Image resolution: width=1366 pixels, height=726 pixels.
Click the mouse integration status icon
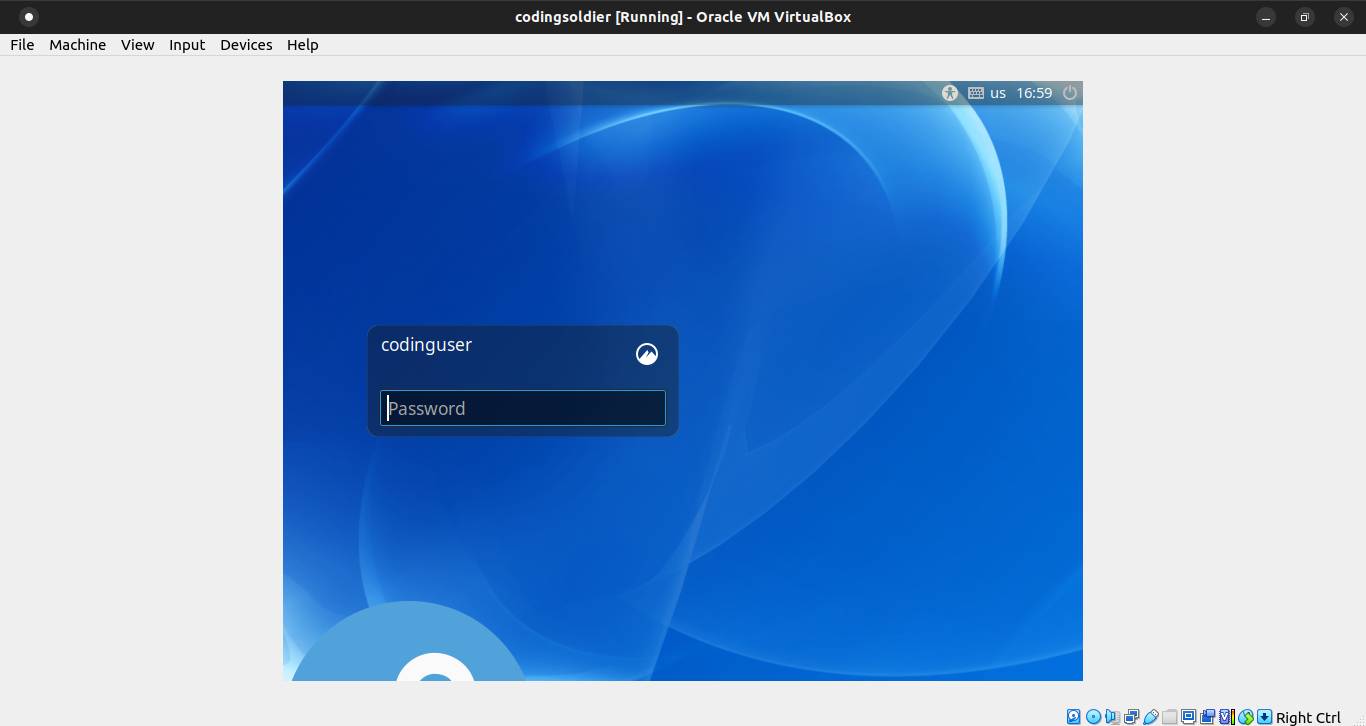1246,717
